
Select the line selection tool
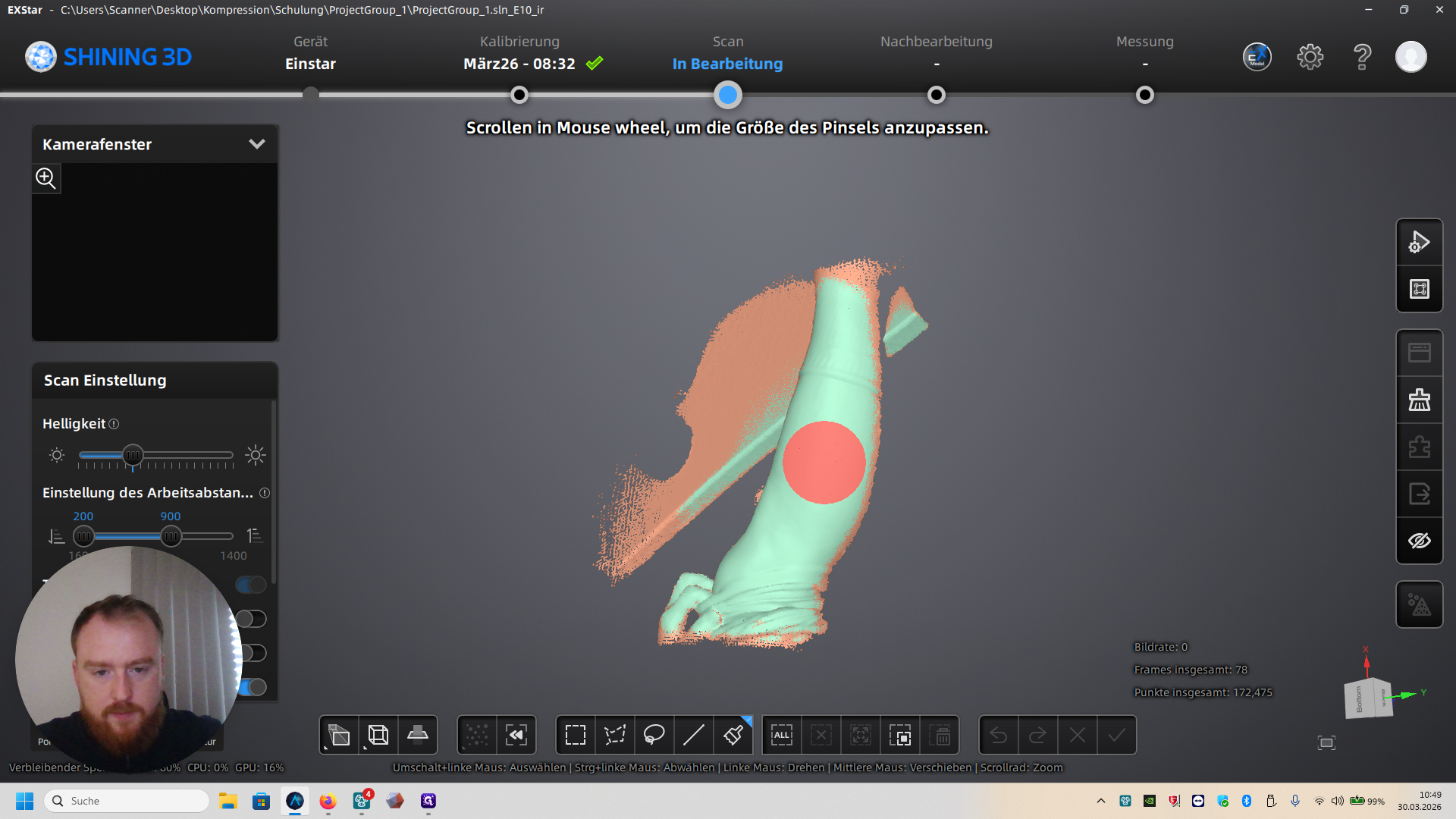694,735
